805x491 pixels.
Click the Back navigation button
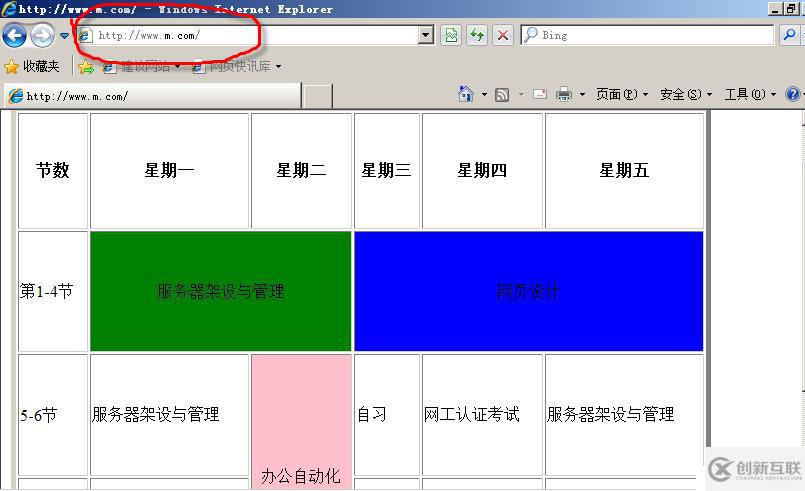(x=14, y=35)
